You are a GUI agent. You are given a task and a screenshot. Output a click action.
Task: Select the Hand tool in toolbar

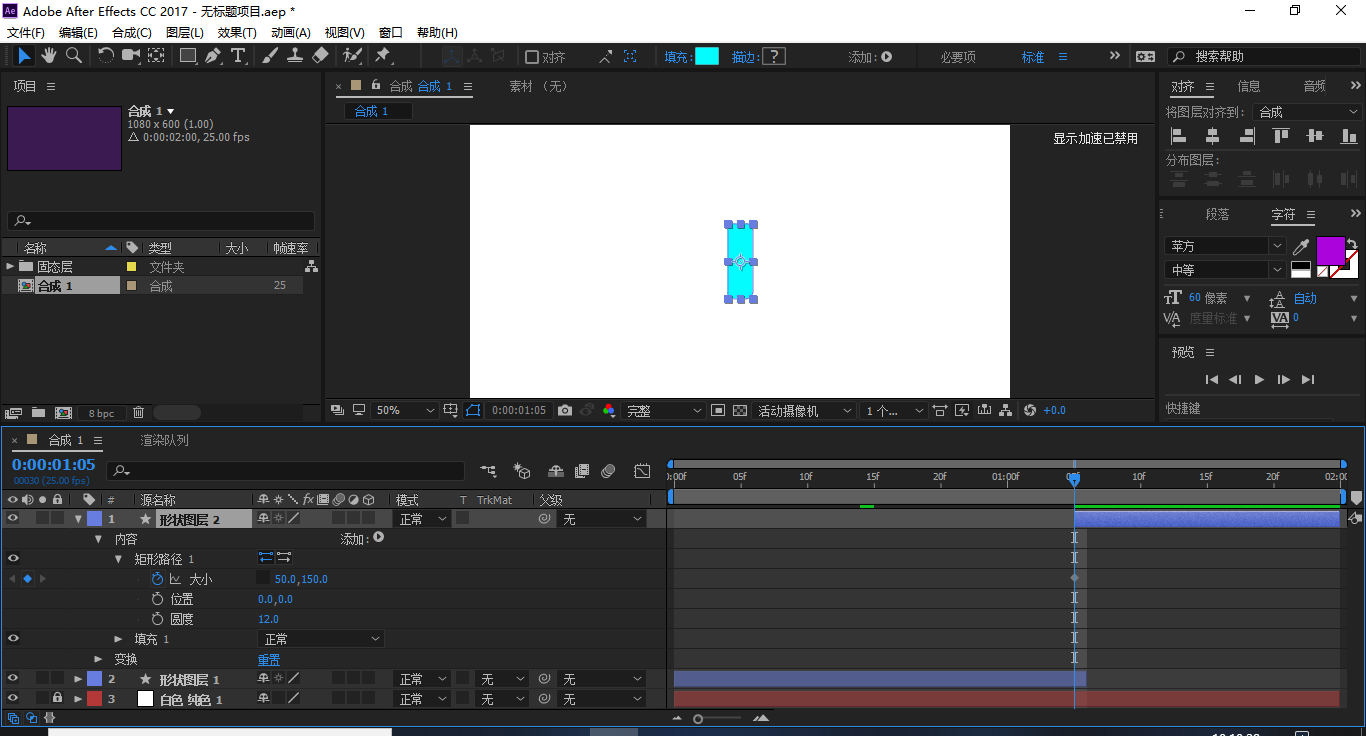(48, 56)
